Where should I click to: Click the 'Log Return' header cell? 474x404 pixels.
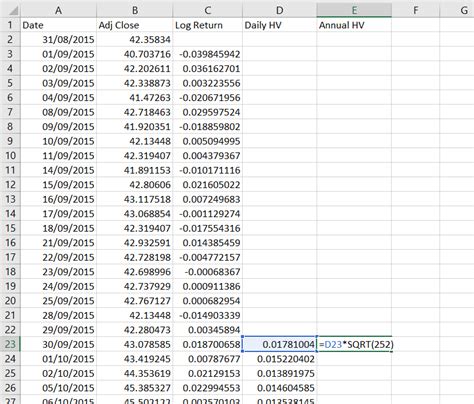(208, 25)
